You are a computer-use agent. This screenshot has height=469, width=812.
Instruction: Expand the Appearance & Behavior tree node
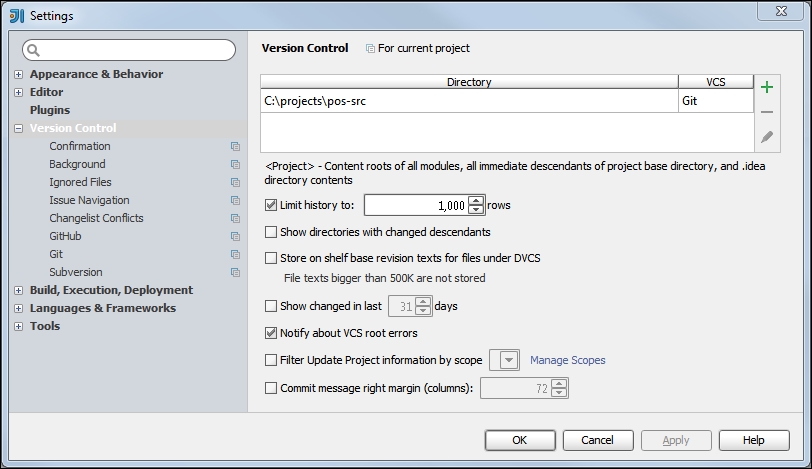(x=19, y=75)
